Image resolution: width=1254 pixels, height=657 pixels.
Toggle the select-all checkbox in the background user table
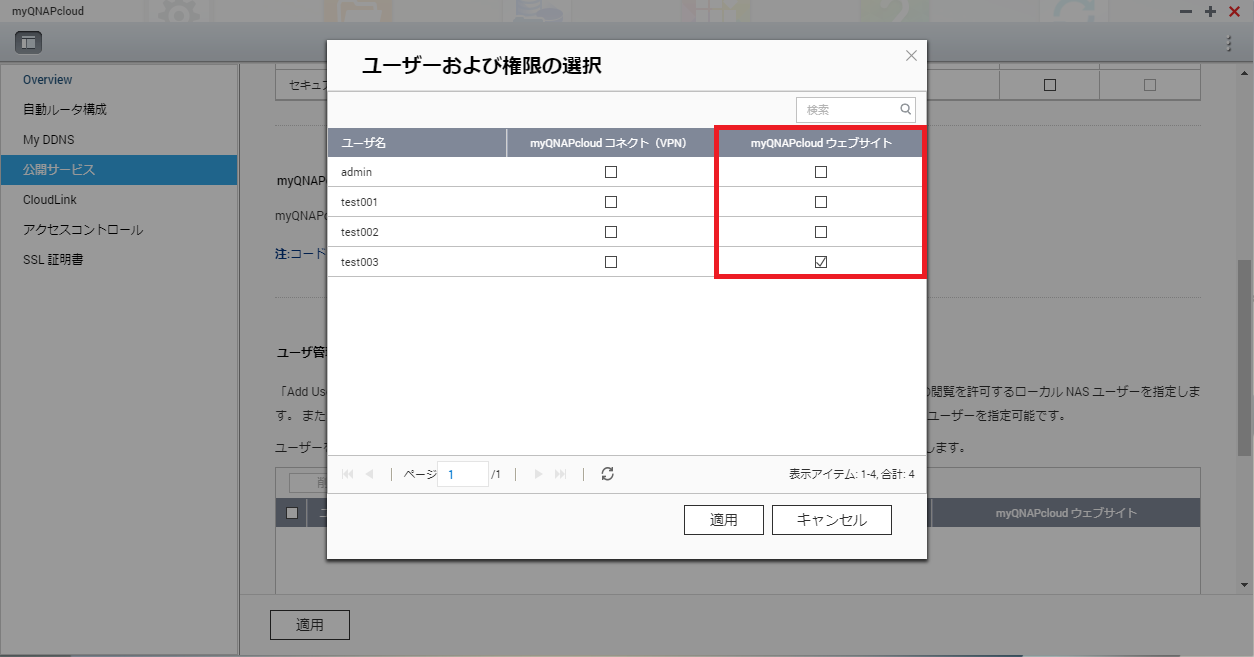click(x=292, y=513)
